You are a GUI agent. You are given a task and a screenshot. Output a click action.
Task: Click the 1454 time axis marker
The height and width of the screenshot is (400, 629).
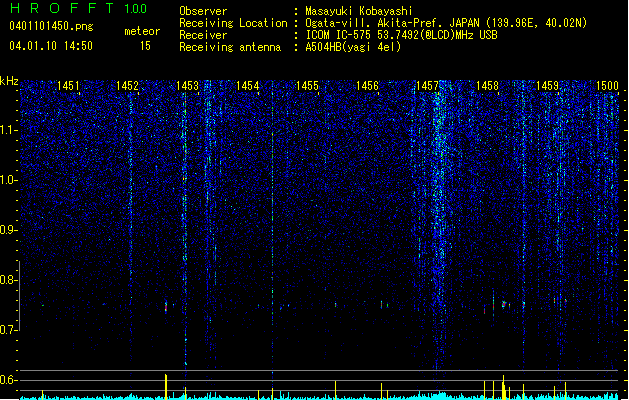pyautogui.click(x=248, y=85)
